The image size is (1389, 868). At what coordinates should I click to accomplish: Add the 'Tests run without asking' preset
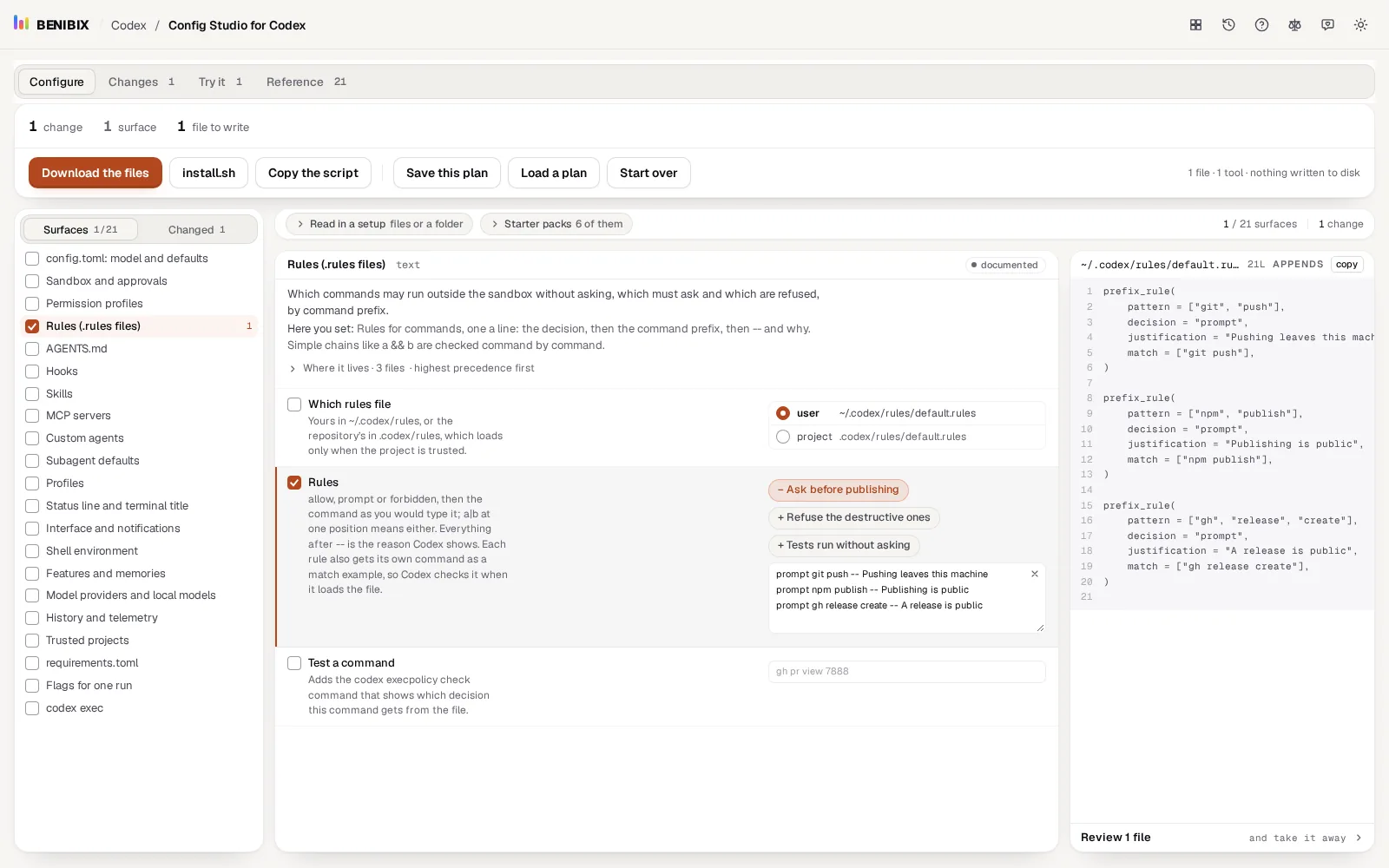click(x=844, y=545)
